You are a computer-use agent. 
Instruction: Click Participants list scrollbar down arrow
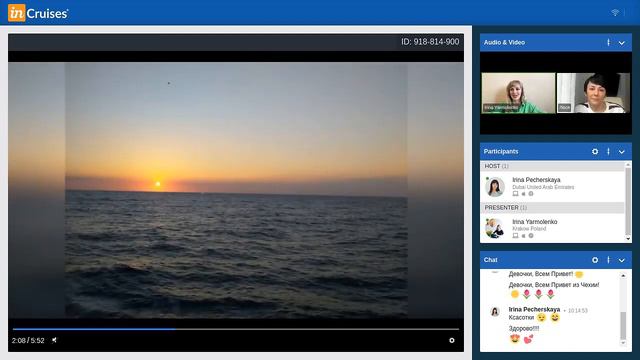628,239
